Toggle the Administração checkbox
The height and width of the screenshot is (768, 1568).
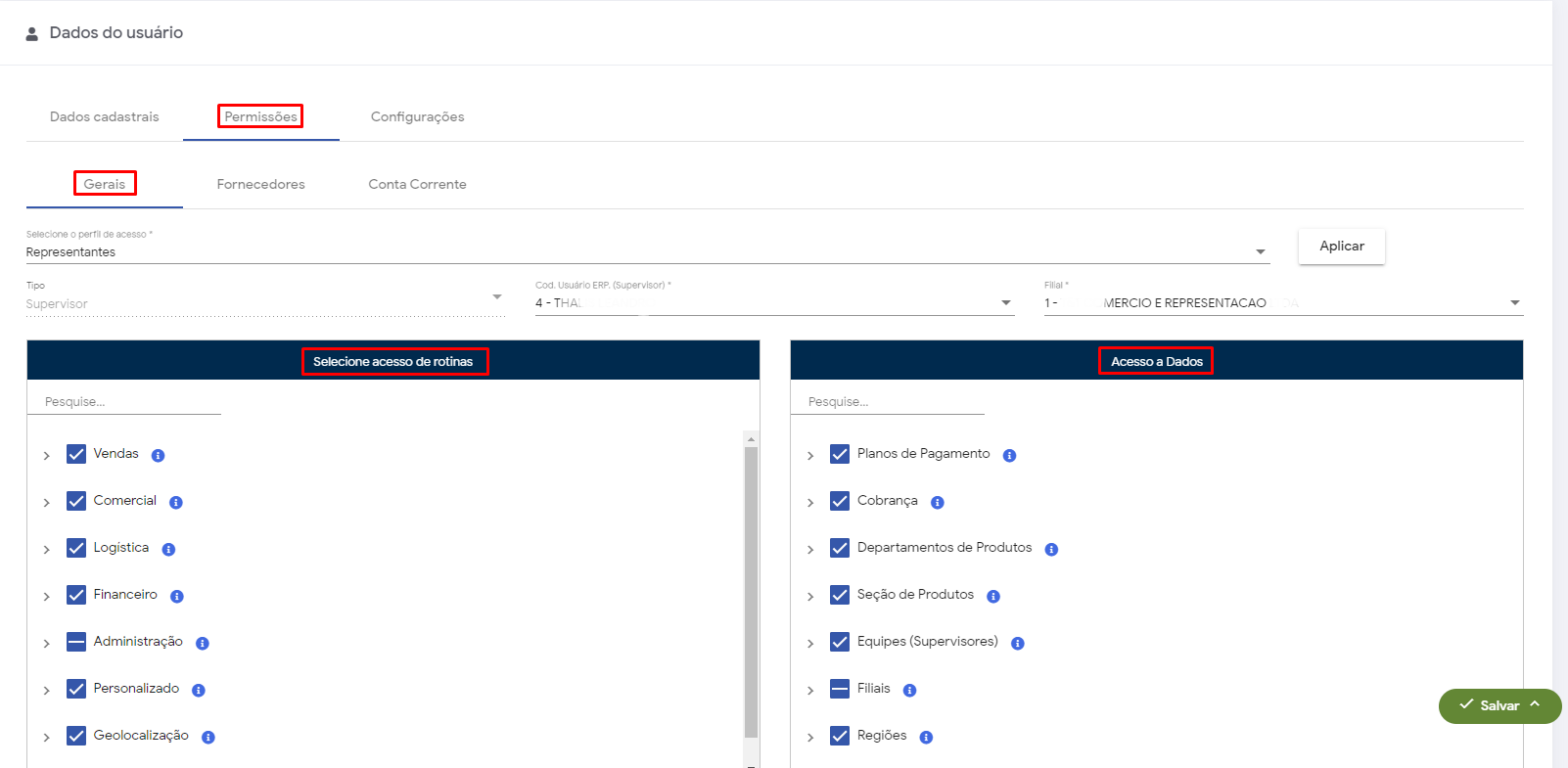coord(76,642)
